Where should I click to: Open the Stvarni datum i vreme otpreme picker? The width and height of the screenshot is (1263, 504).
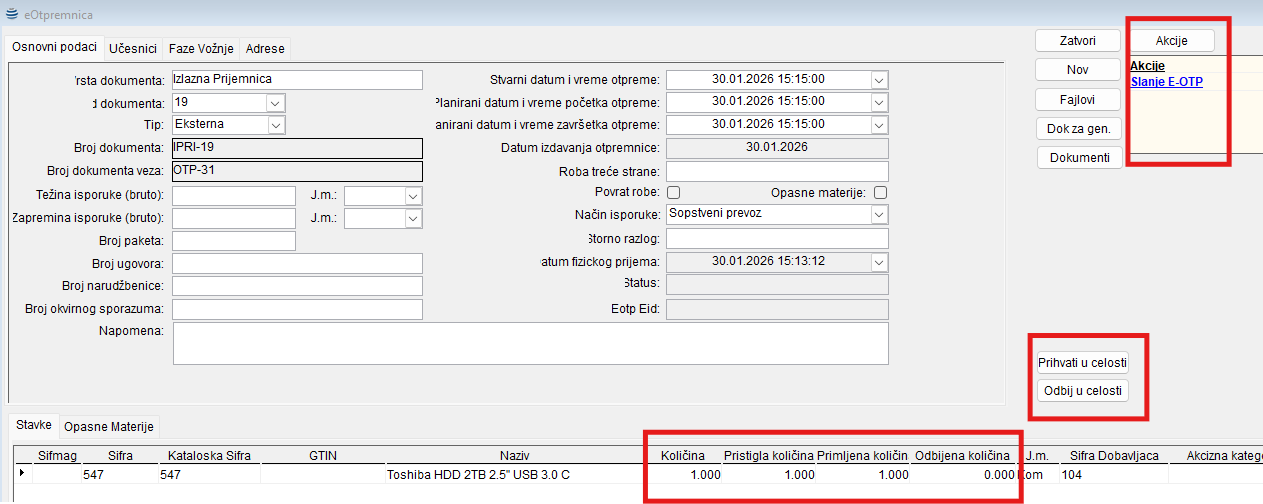tap(878, 80)
